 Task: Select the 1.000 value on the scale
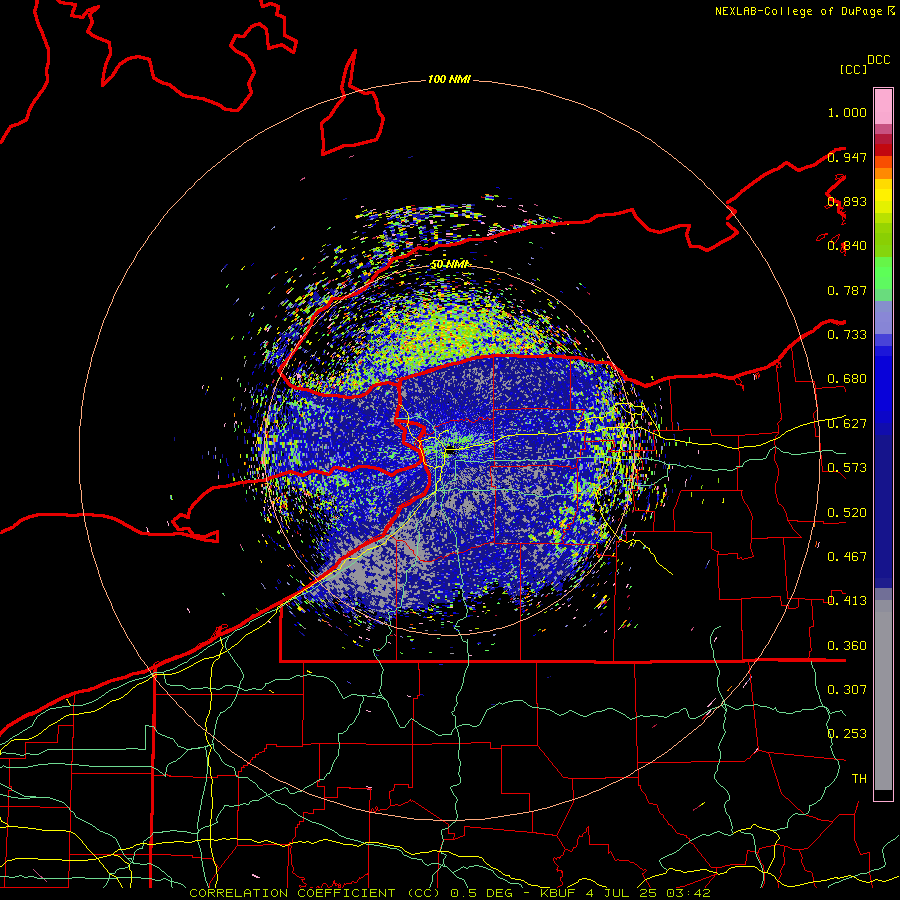[847, 112]
